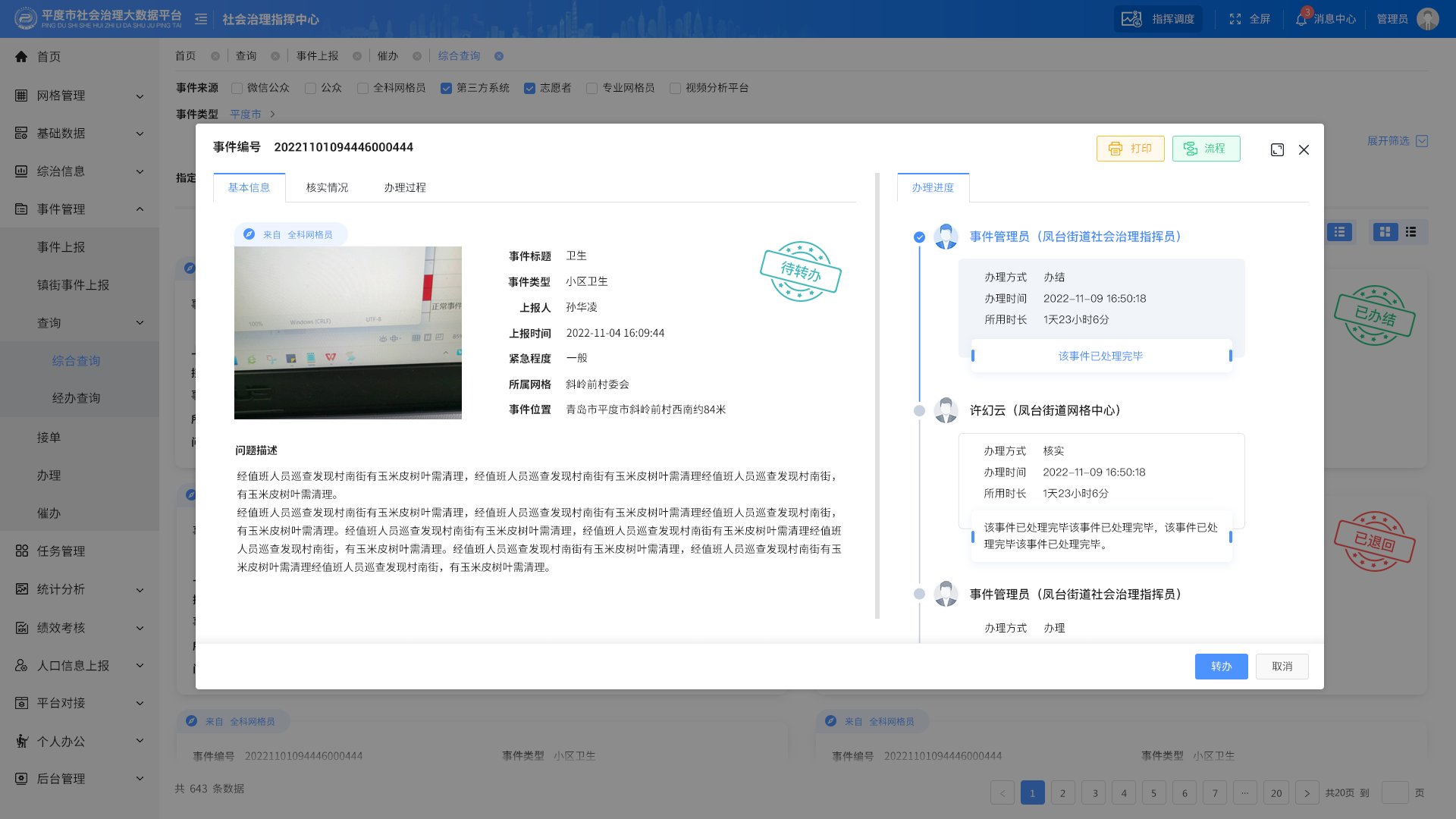This screenshot has width=1456, height=819.
Task: Close the 事件上报 breadcrumb tab
Action: (x=357, y=56)
